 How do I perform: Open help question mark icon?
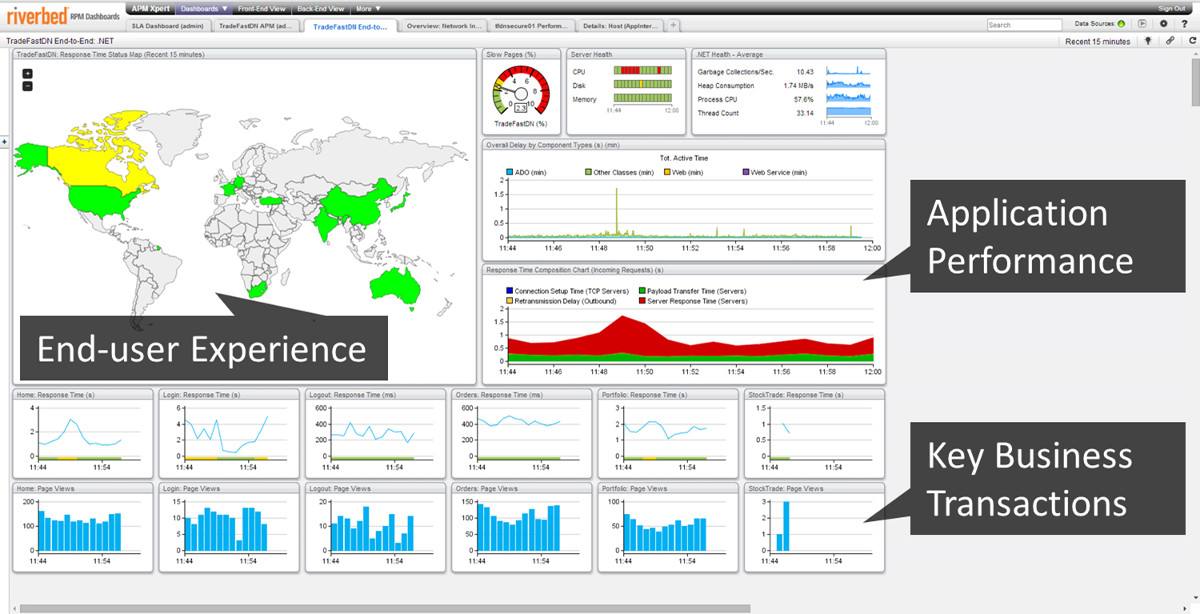(x=1185, y=23)
